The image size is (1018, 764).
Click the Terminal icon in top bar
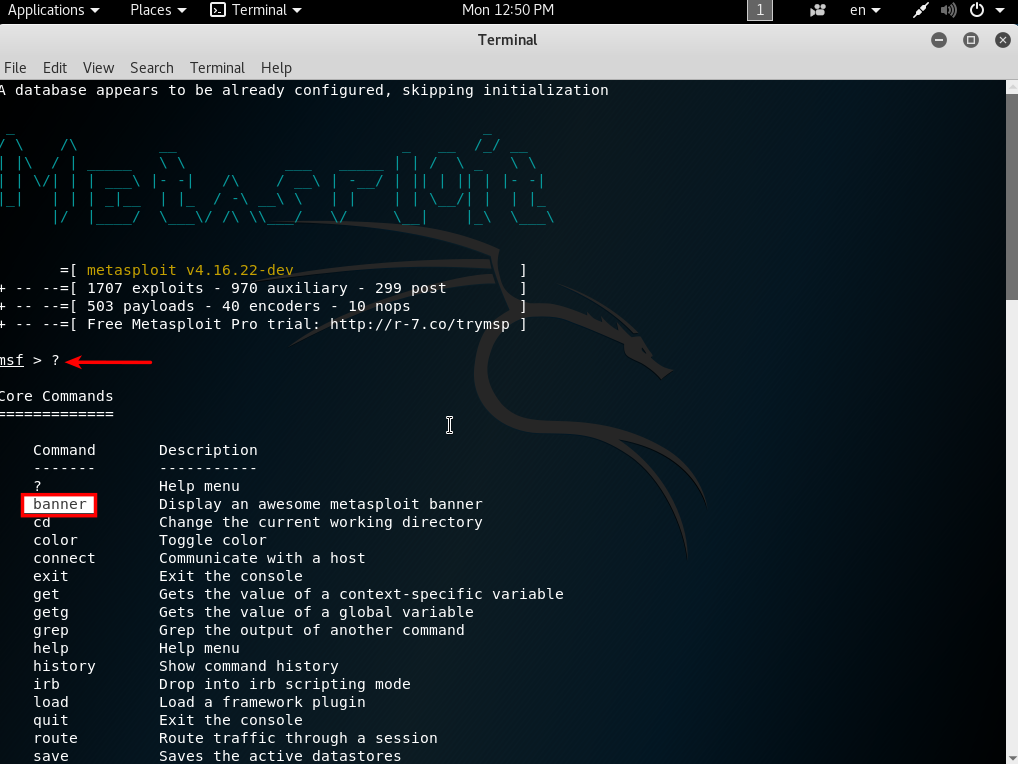click(x=218, y=10)
